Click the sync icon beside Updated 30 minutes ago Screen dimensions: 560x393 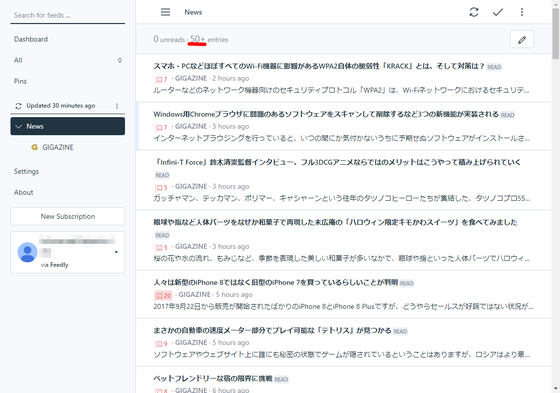18,106
